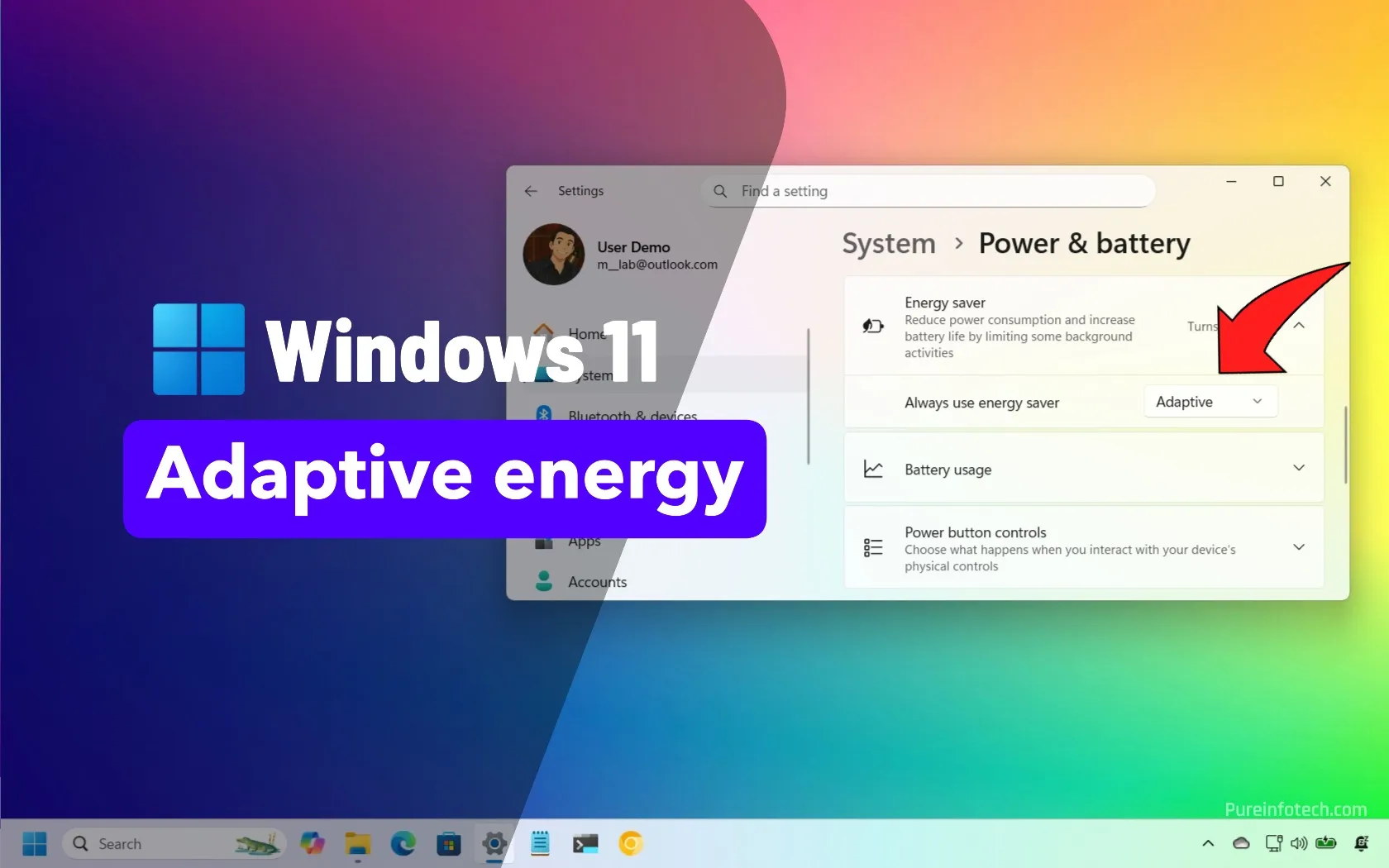
Task: Click the battery tray icon
Action: (x=1326, y=844)
